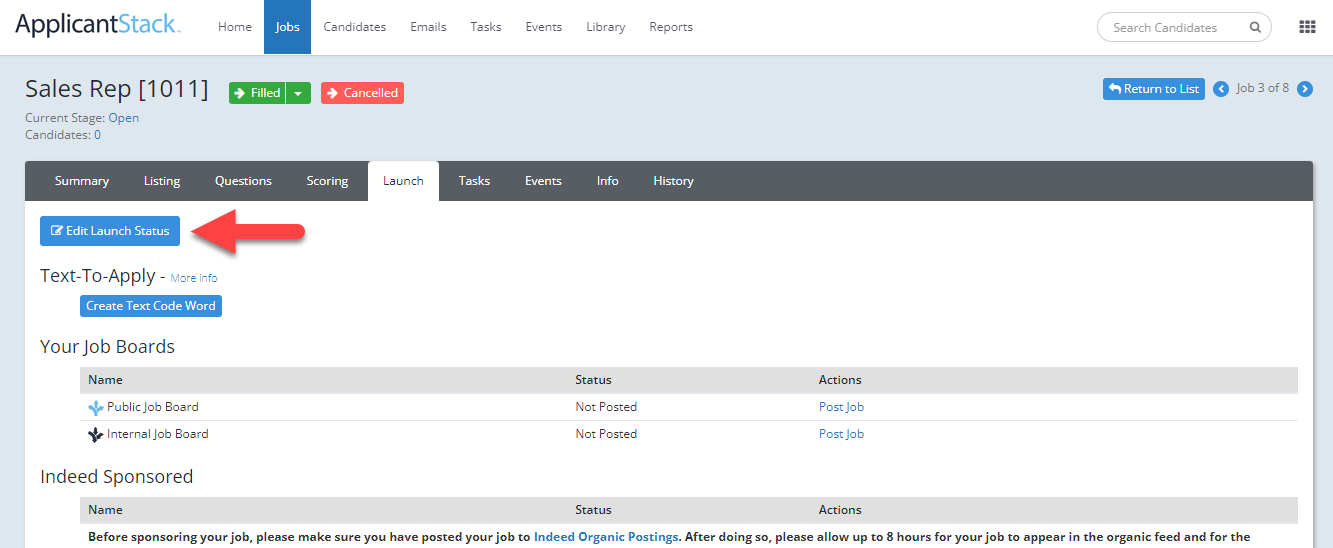Click the Edit Launch Status button
1333x548 pixels.
click(110, 231)
